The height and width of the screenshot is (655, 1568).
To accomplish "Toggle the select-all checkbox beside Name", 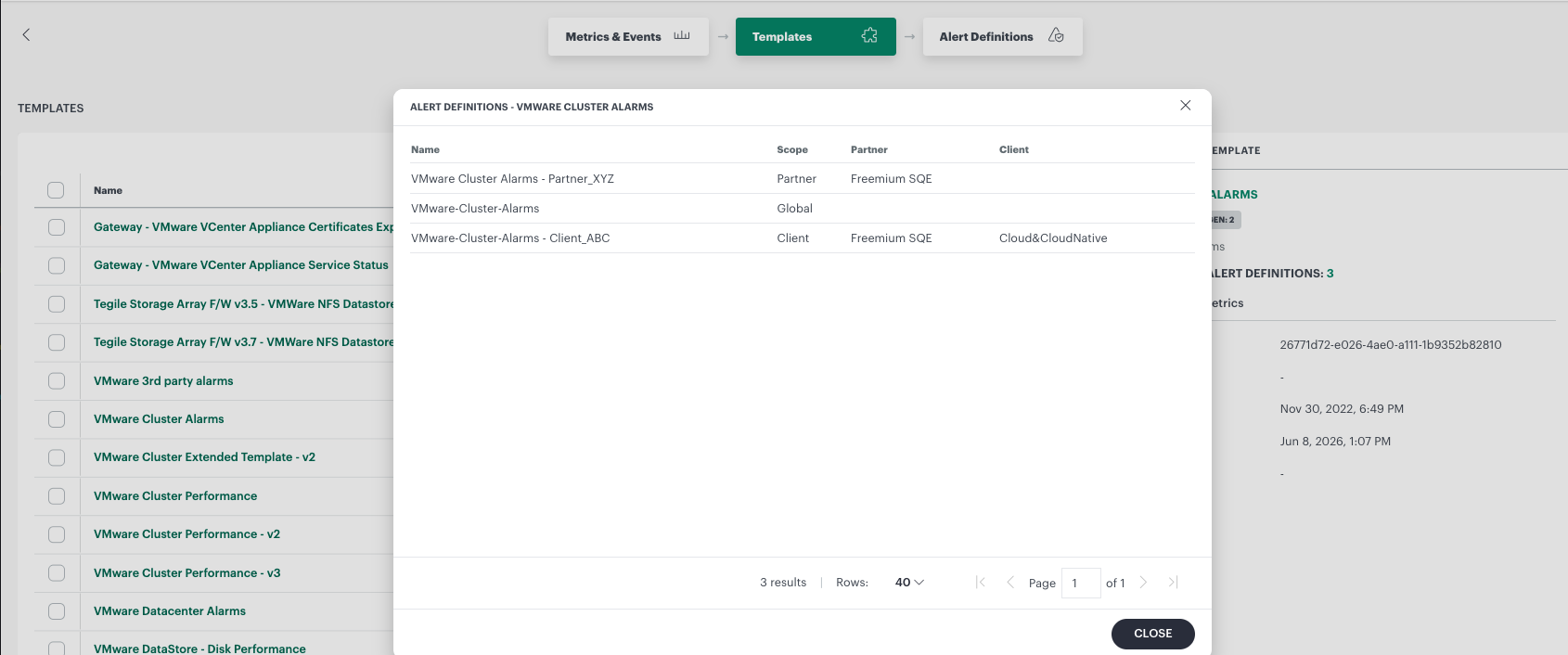I will pos(56,190).
